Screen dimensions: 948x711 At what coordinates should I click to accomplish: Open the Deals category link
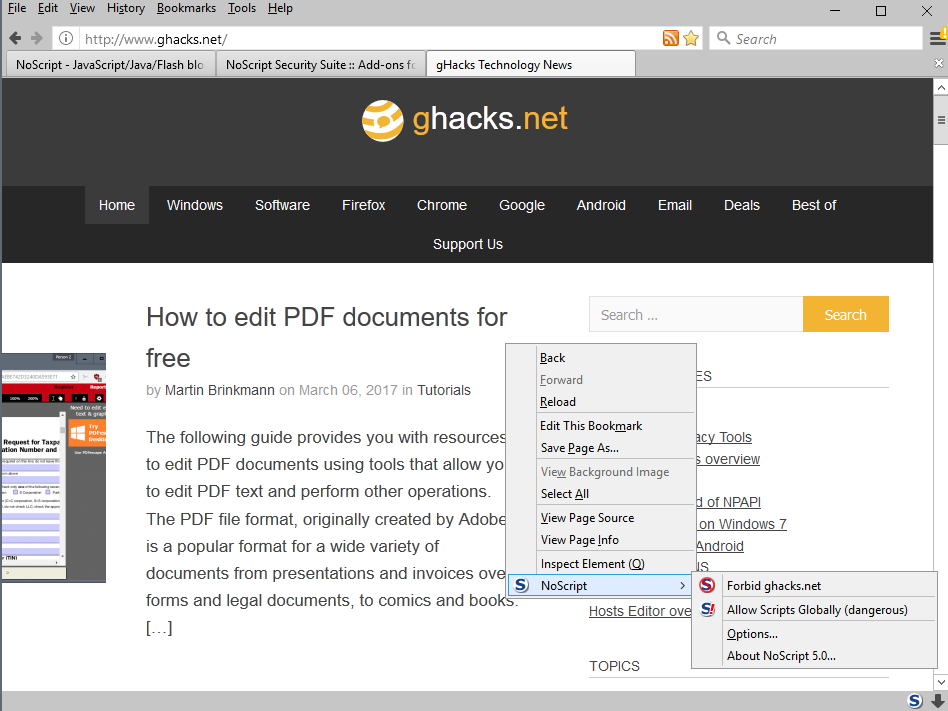point(742,205)
